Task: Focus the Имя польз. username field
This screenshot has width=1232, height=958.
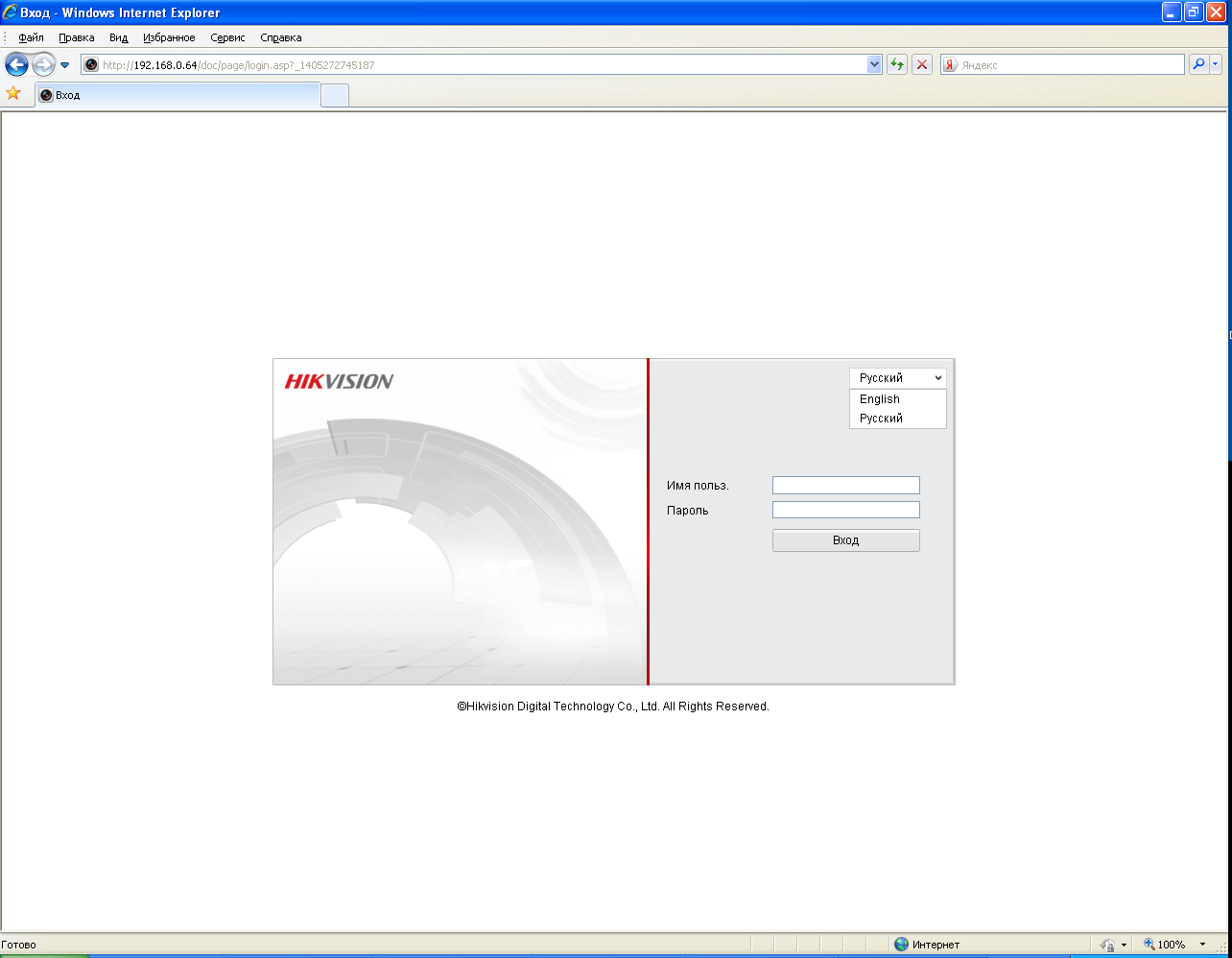Action: (845, 486)
